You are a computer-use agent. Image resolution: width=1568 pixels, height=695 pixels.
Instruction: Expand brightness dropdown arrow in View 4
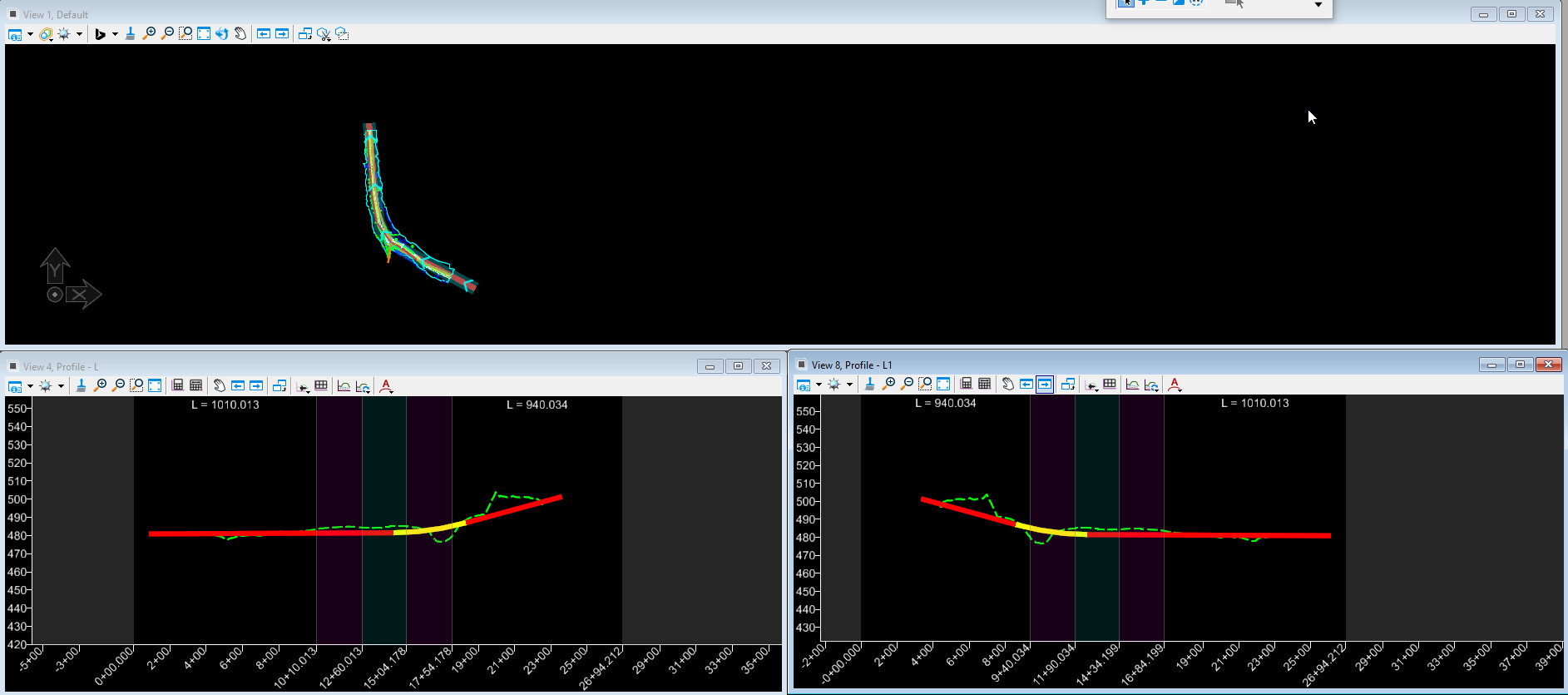[x=61, y=386]
